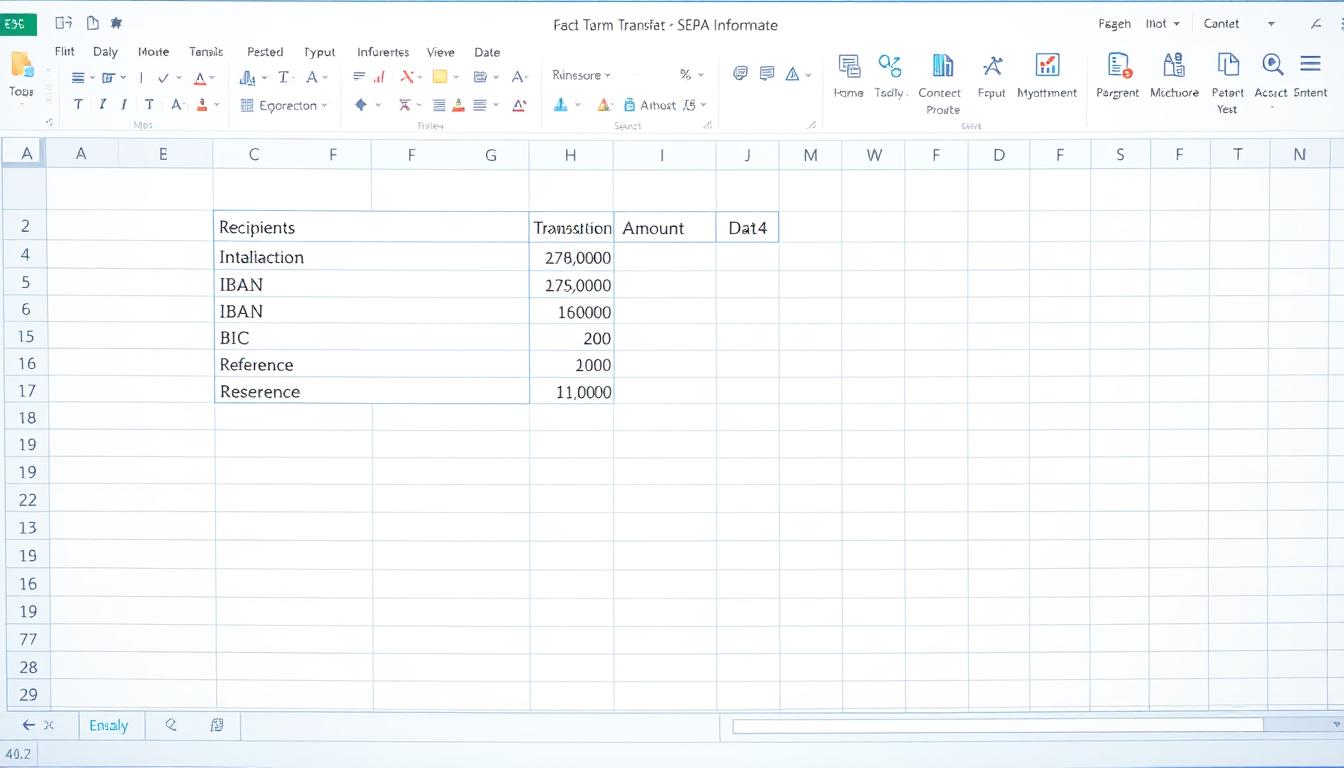Screen dimensions: 1344x768
Task: Click the Pargrent document icon
Action: click(1119, 66)
